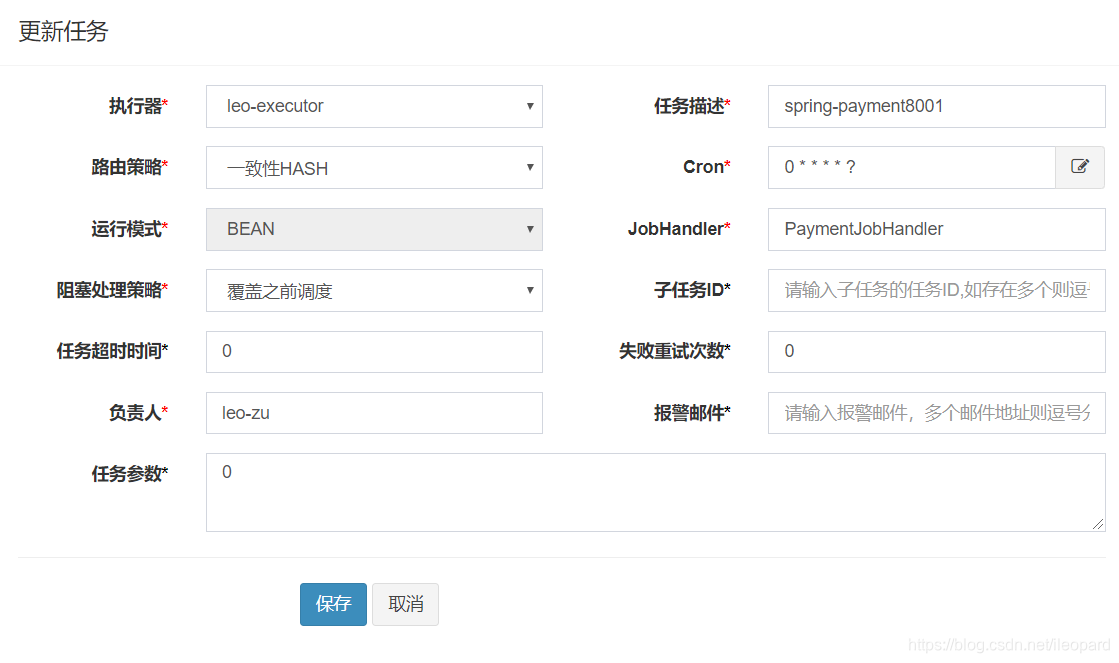This screenshot has height=663, width=1119.
Task: Click the 子任务ID input field
Action: click(x=936, y=290)
